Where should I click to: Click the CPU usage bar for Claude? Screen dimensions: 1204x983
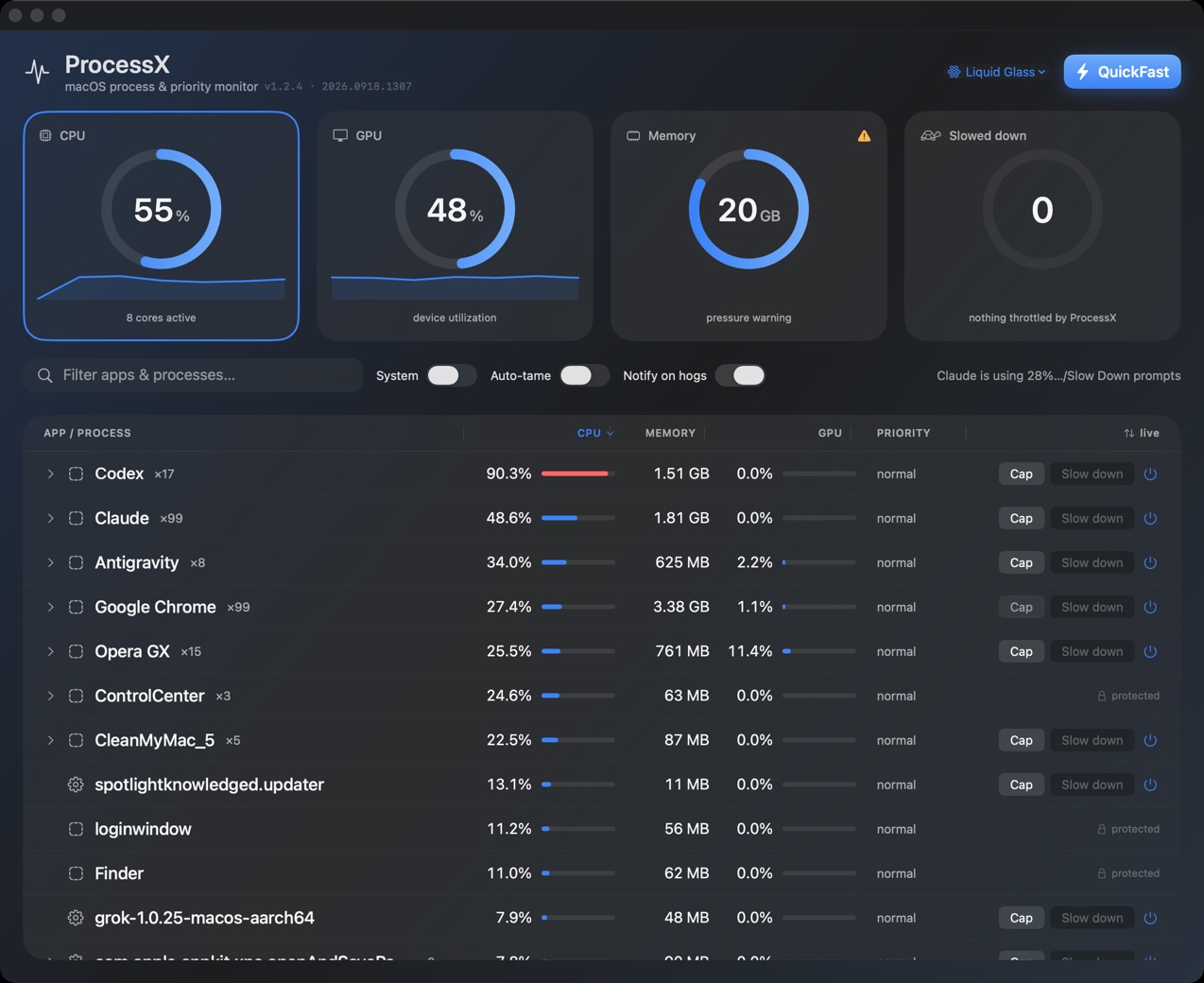click(577, 518)
